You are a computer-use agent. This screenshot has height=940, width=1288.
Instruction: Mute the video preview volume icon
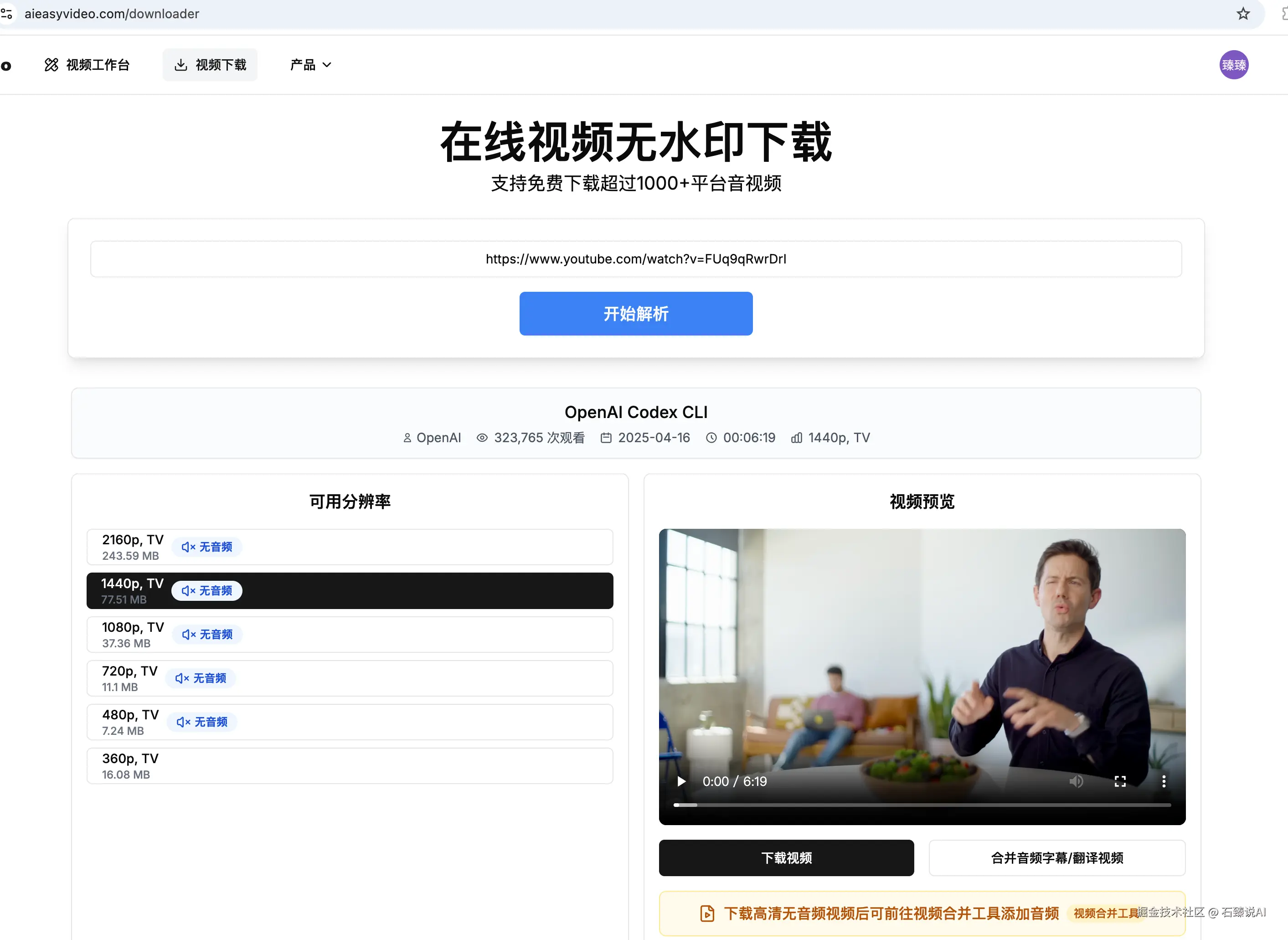(1075, 781)
